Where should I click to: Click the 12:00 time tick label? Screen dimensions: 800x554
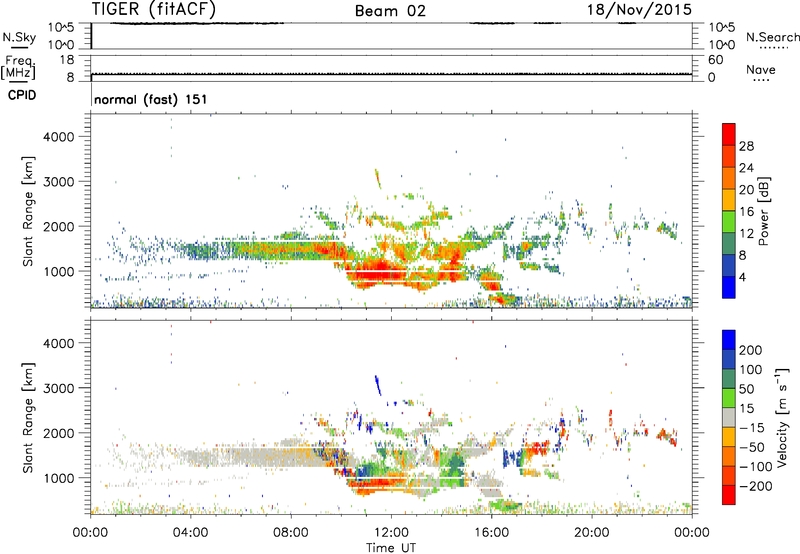(391, 533)
